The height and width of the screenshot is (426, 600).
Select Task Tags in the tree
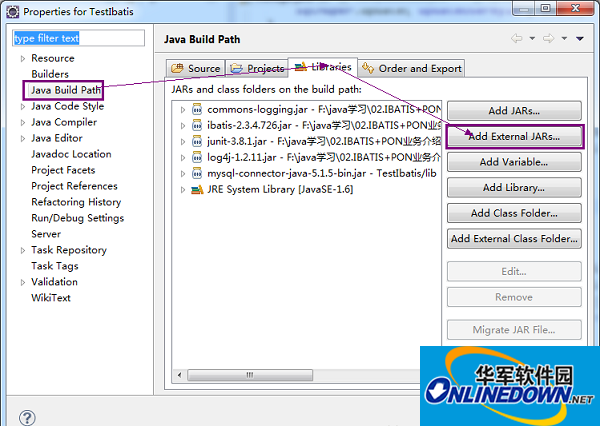pyautogui.click(x=55, y=266)
